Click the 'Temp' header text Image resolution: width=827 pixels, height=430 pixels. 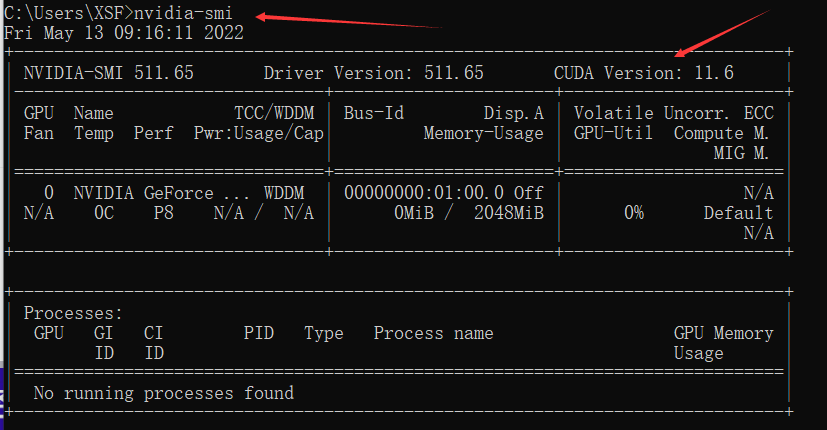[94, 133]
